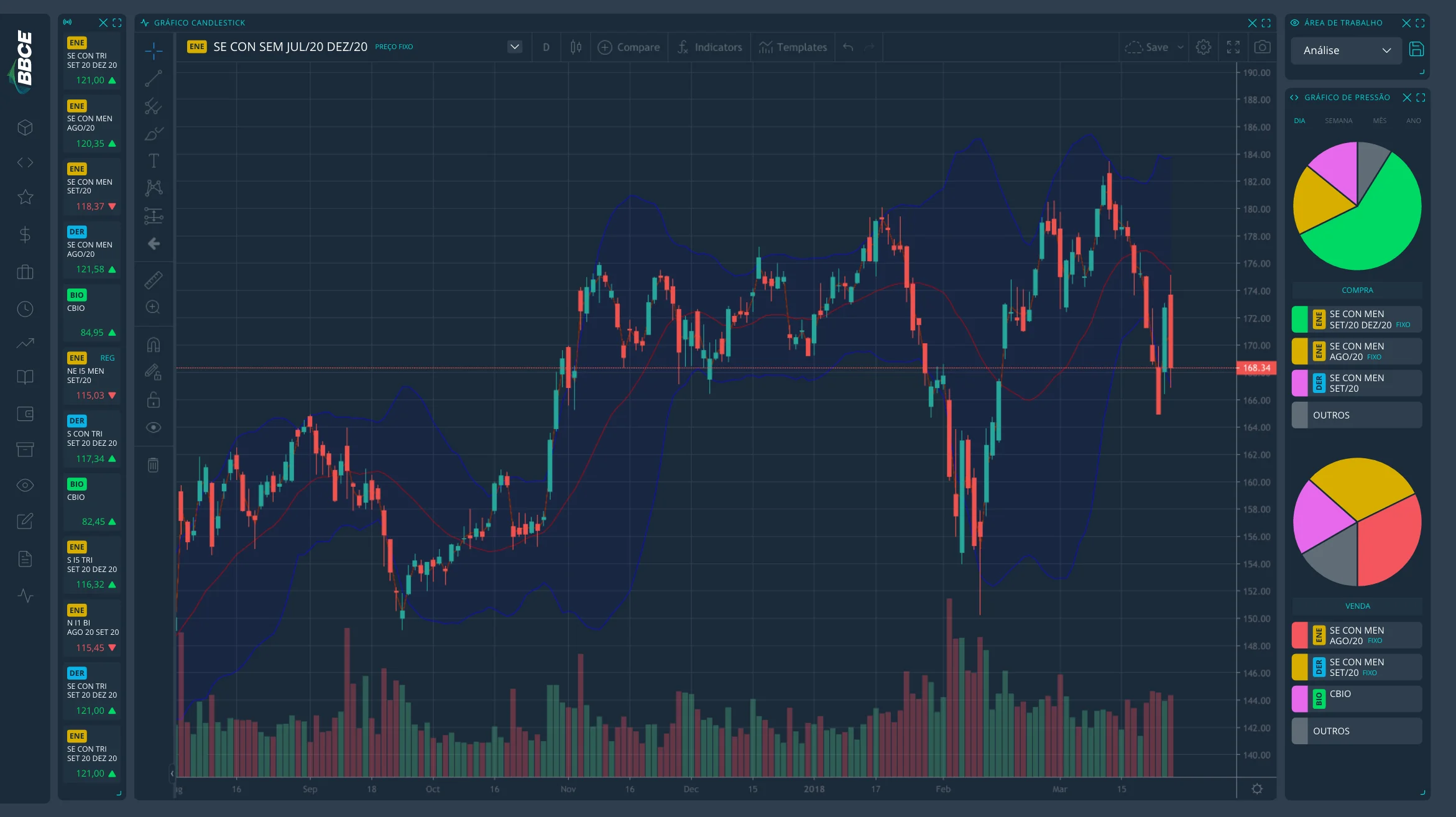Toggle hide all drawings eye icon
Screen dimensions: 1456x817
pyautogui.click(x=154, y=428)
